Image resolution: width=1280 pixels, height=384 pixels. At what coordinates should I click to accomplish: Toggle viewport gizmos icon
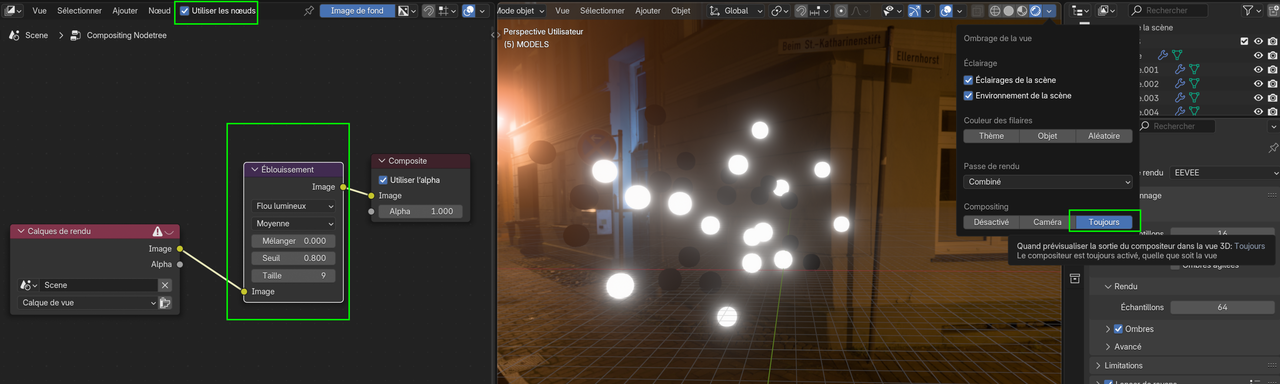(914, 10)
